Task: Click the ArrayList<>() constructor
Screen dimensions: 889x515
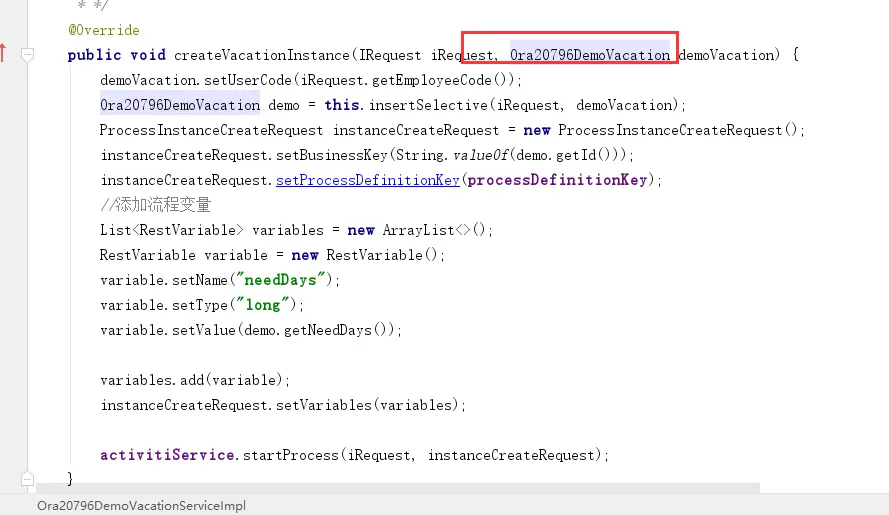Action: tap(434, 230)
